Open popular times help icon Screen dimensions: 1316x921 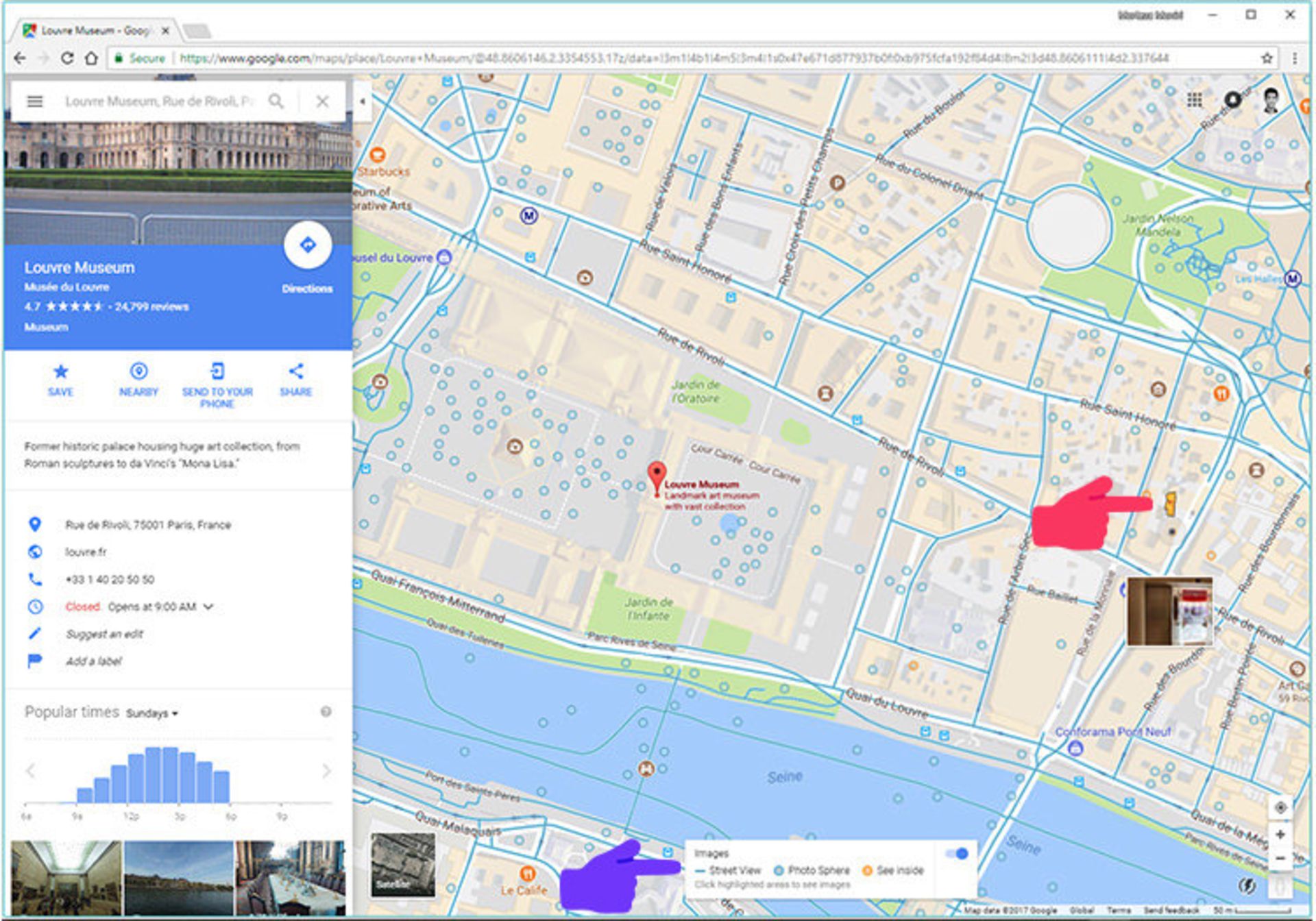[326, 712]
